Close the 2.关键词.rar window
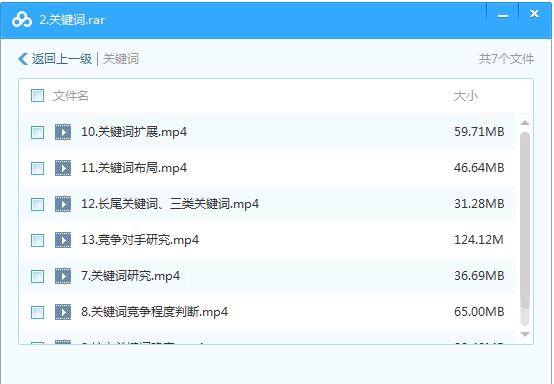Viewport: 554px width, 384px height. [x=534, y=13]
